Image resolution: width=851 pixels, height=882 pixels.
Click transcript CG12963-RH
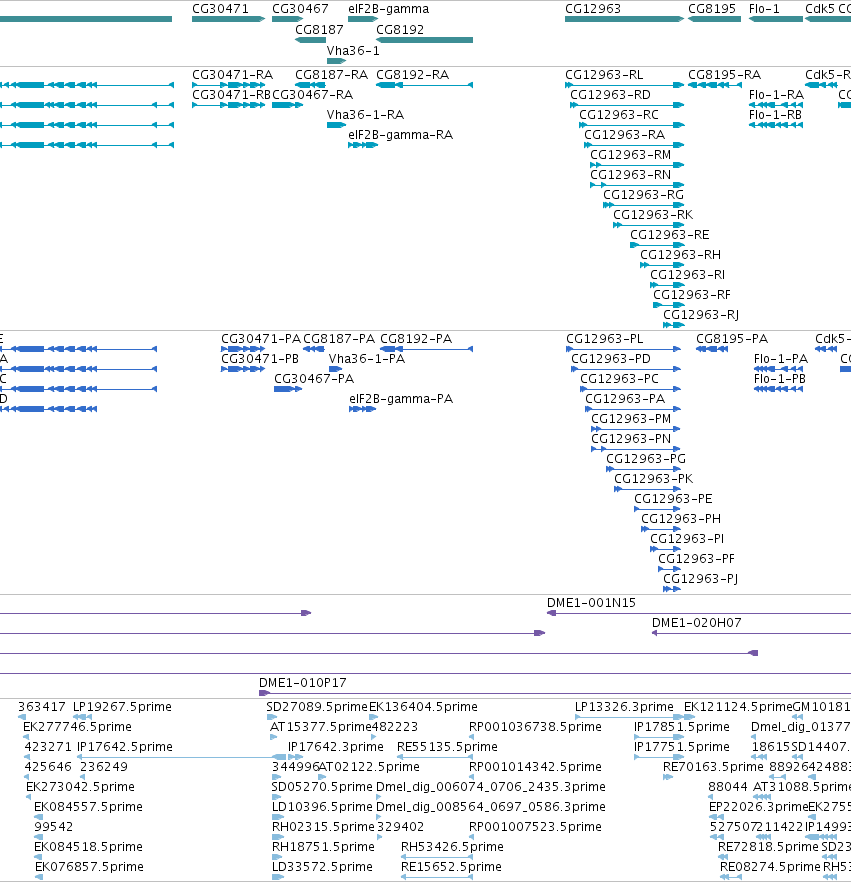[681, 255]
